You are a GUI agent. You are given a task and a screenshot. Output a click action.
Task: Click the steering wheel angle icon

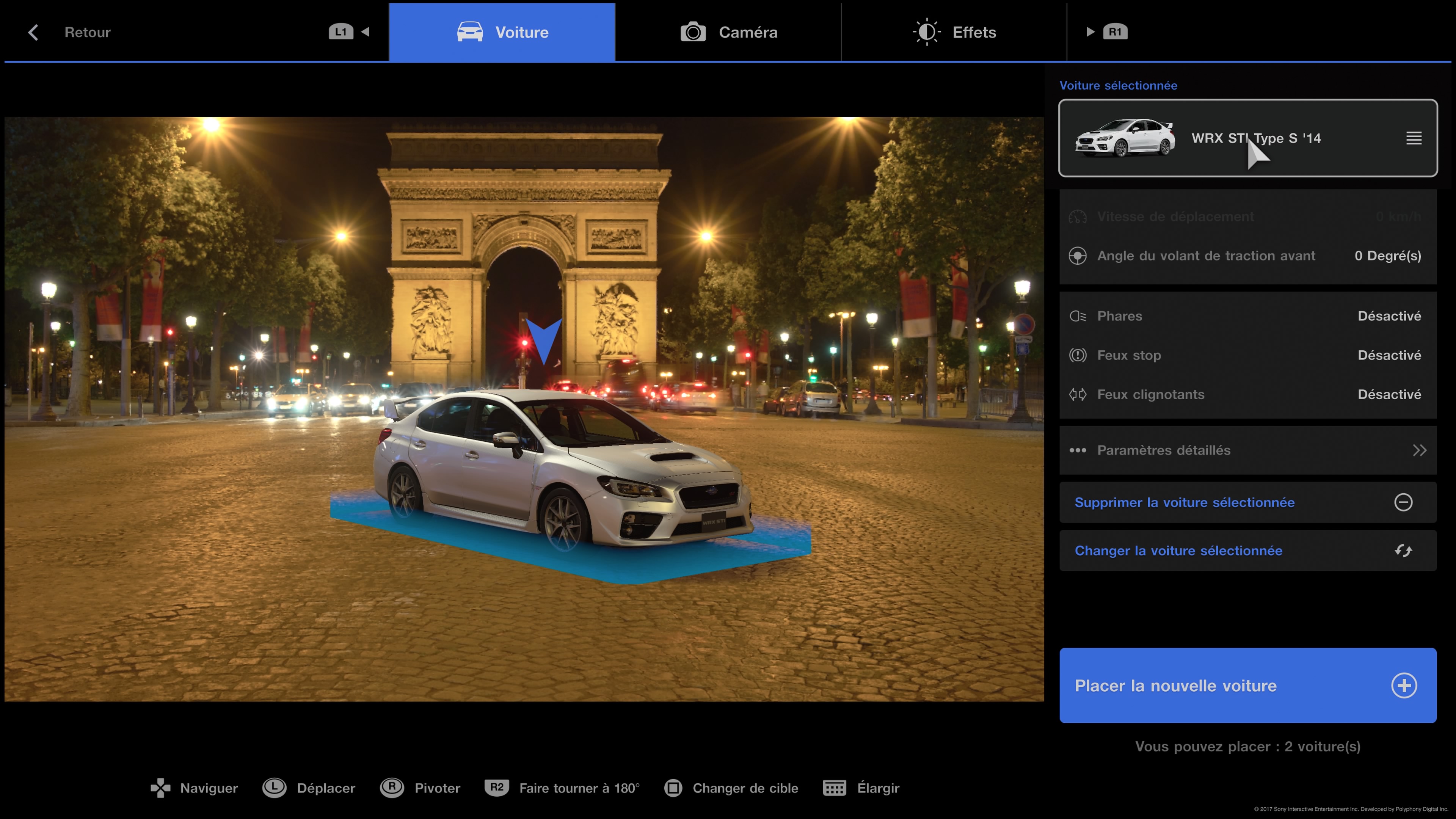(x=1077, y=256)
